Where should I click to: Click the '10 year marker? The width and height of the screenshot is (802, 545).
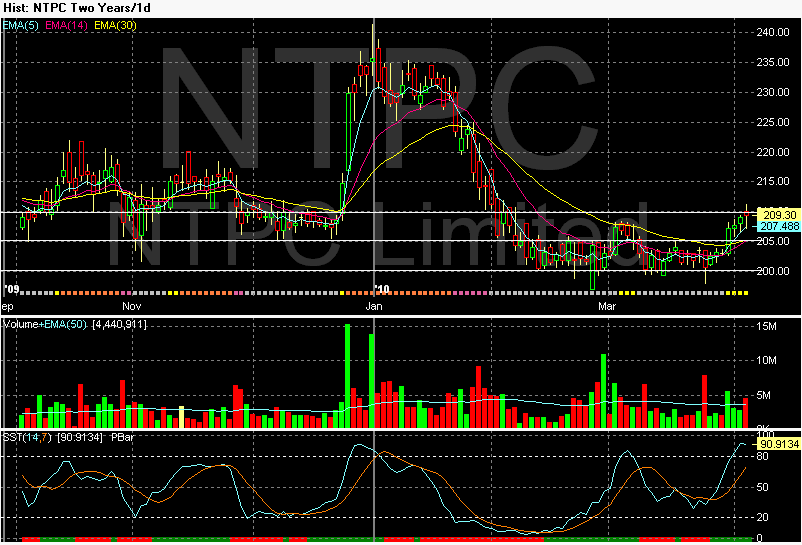(382, 289)
